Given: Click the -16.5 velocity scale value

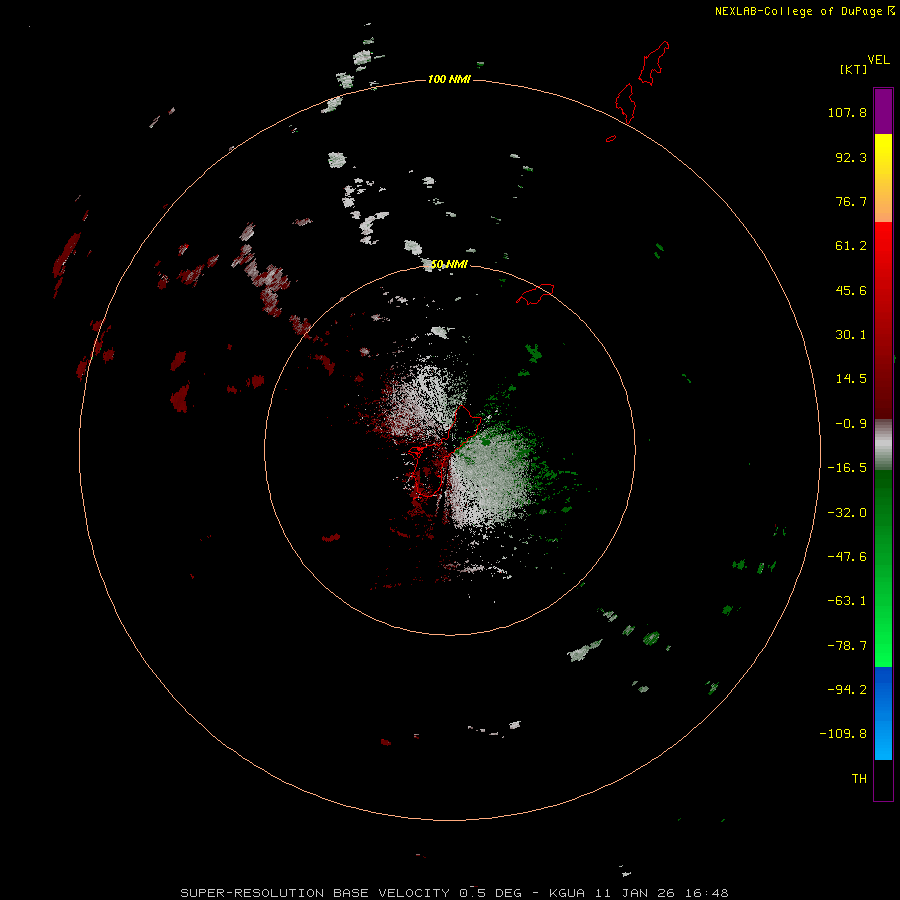Looking at the screenshot, I should coord(847,468).
